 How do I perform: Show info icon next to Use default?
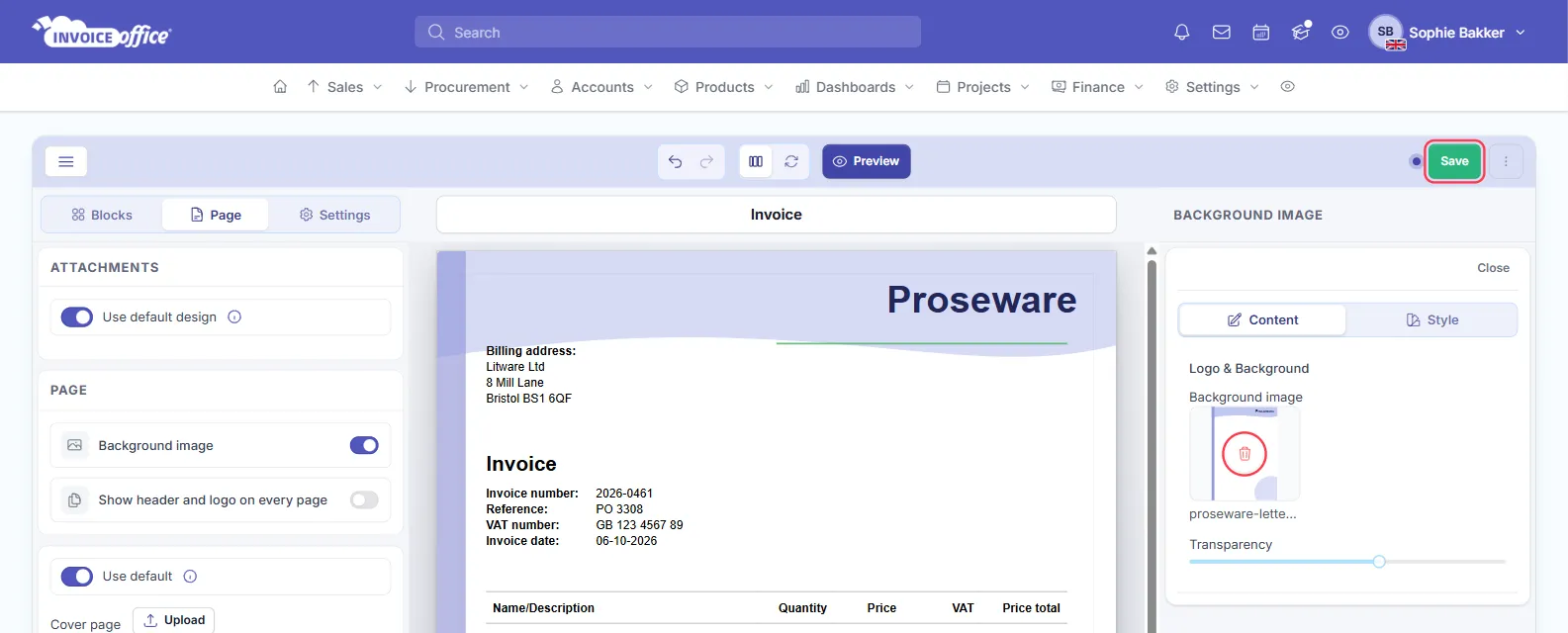190,577
